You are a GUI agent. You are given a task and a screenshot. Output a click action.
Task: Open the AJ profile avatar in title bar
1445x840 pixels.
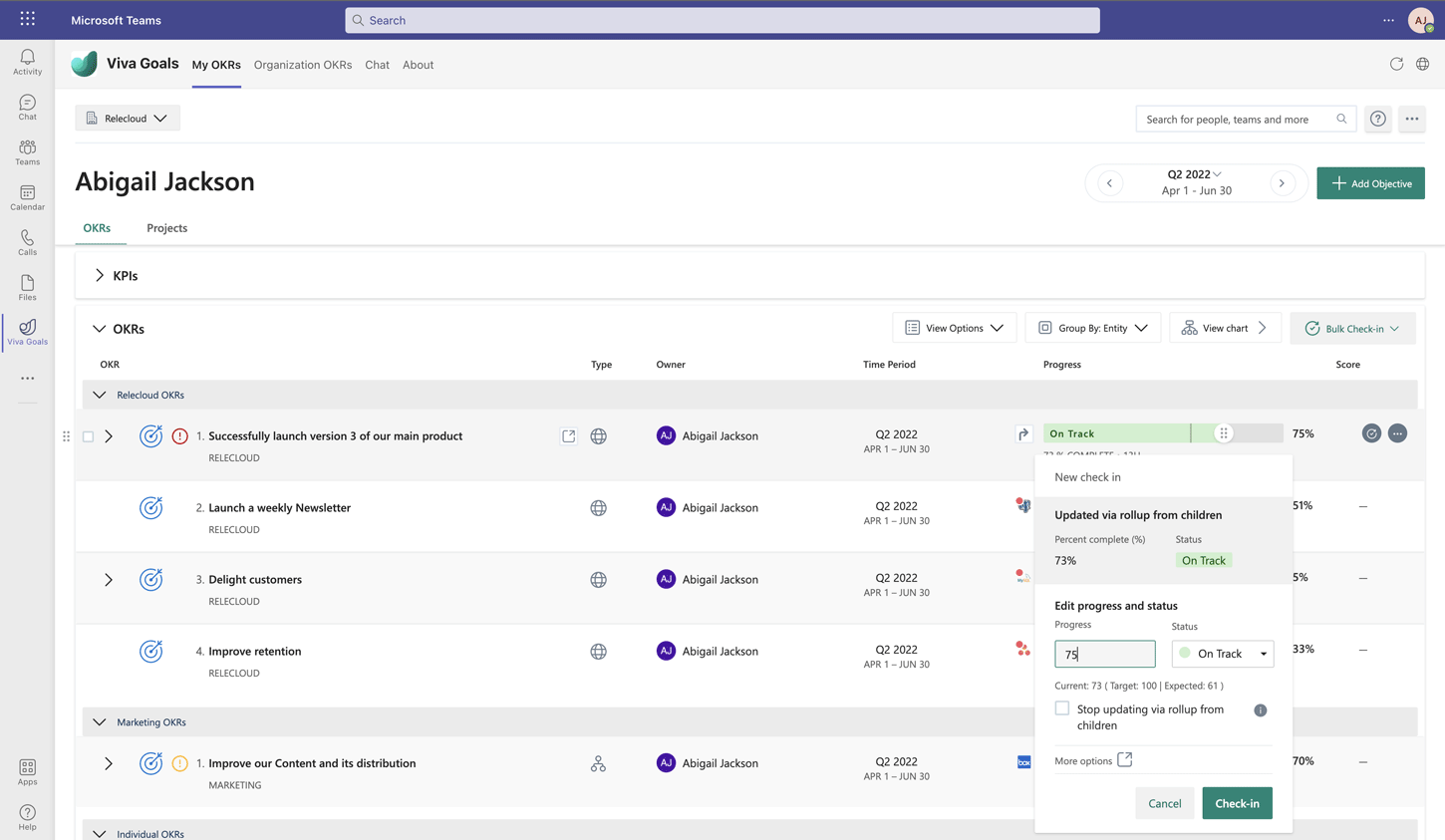(1421, 20)
